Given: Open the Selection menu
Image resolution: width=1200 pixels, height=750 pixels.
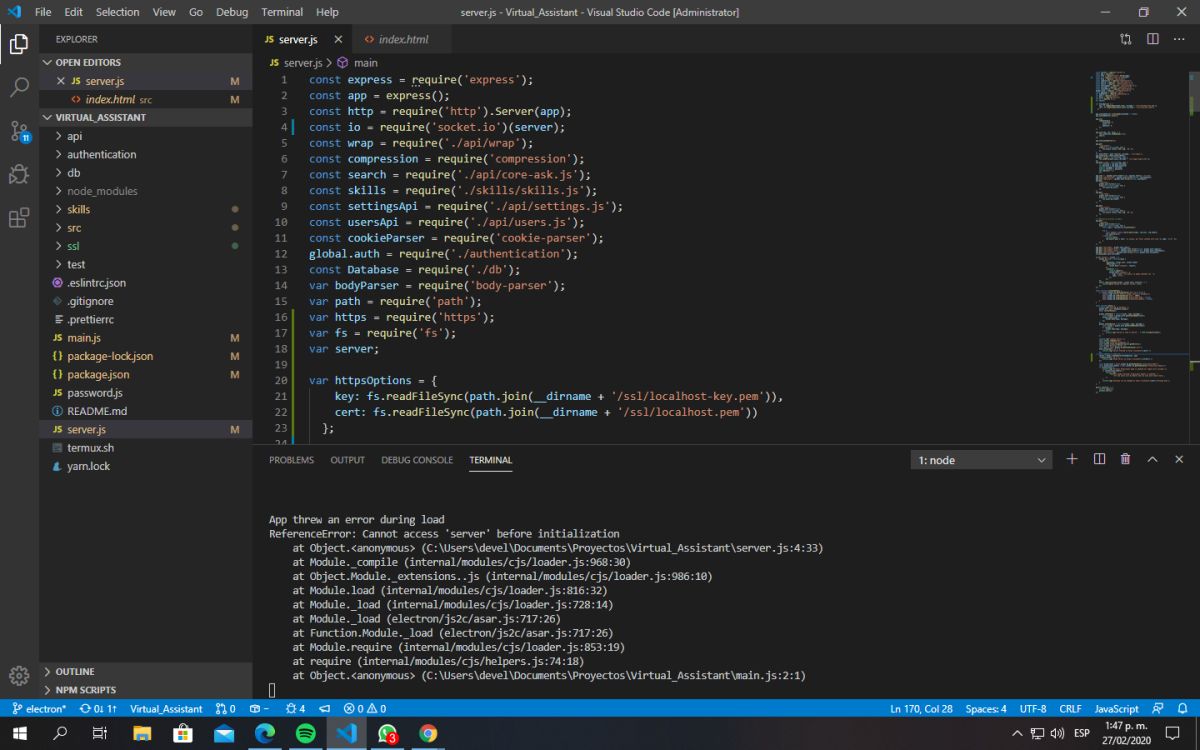Looking at the screenshot, I should tap(117, 12).
